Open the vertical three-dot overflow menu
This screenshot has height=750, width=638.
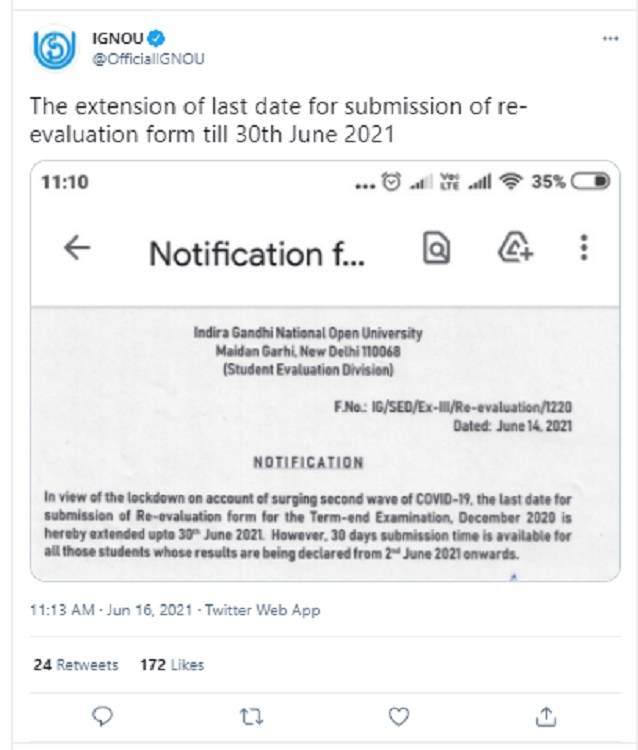[x=584, y=249]
